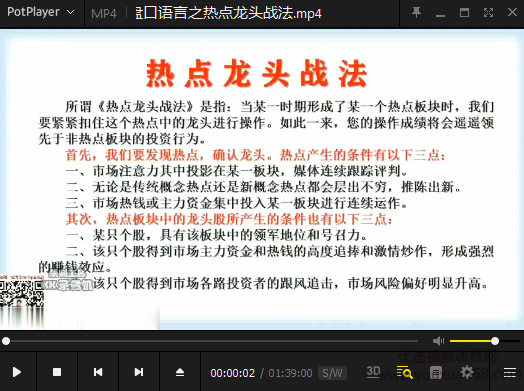Toggle 3D video mode
The image size is (524, 391).
click(373, 372)
